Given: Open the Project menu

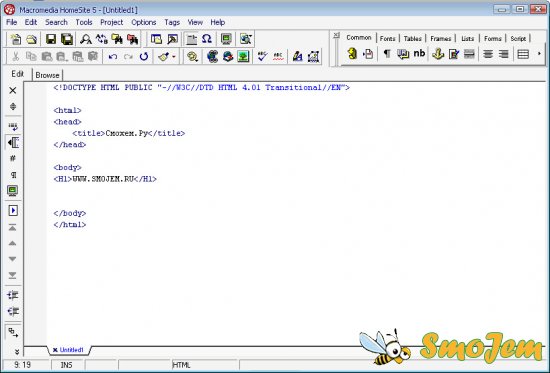Looking at the screenshot, I should click(x=112, y=22).
